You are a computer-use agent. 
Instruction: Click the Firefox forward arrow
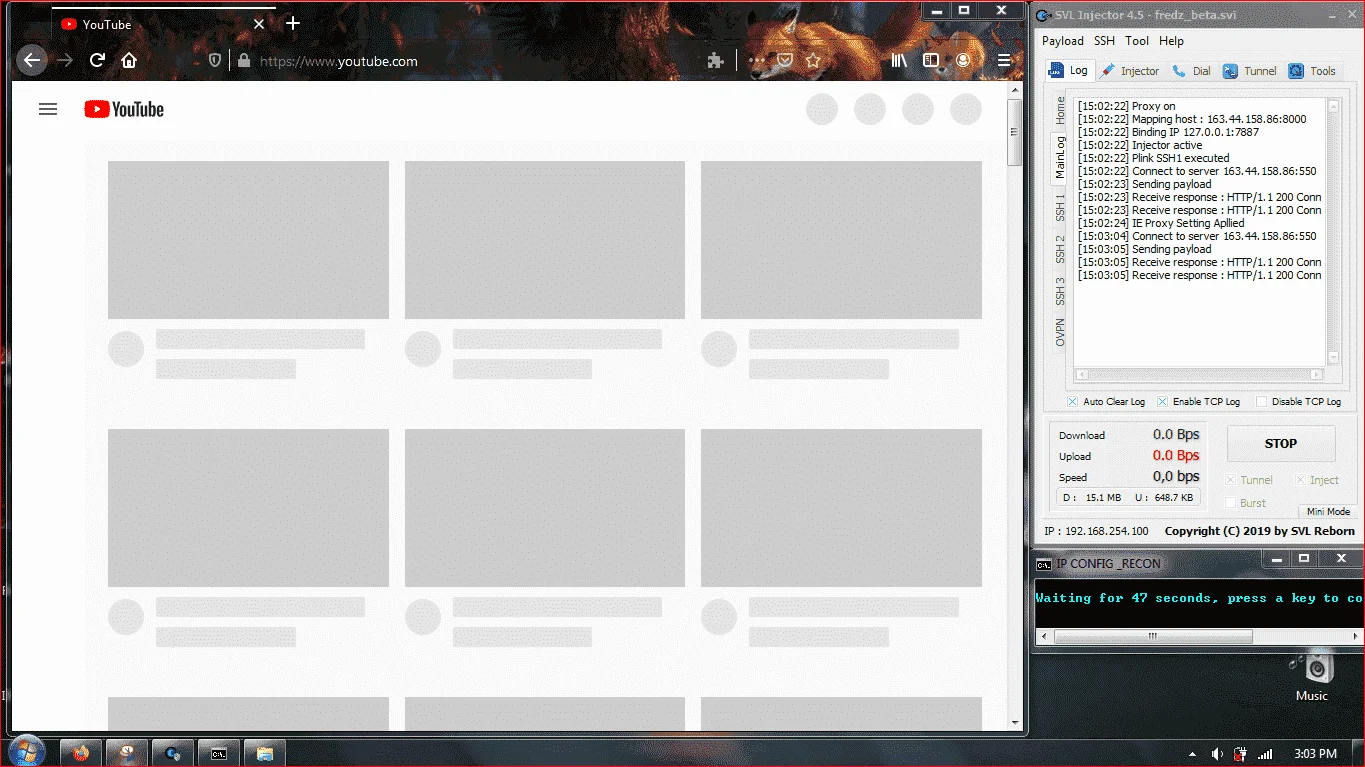65,61
